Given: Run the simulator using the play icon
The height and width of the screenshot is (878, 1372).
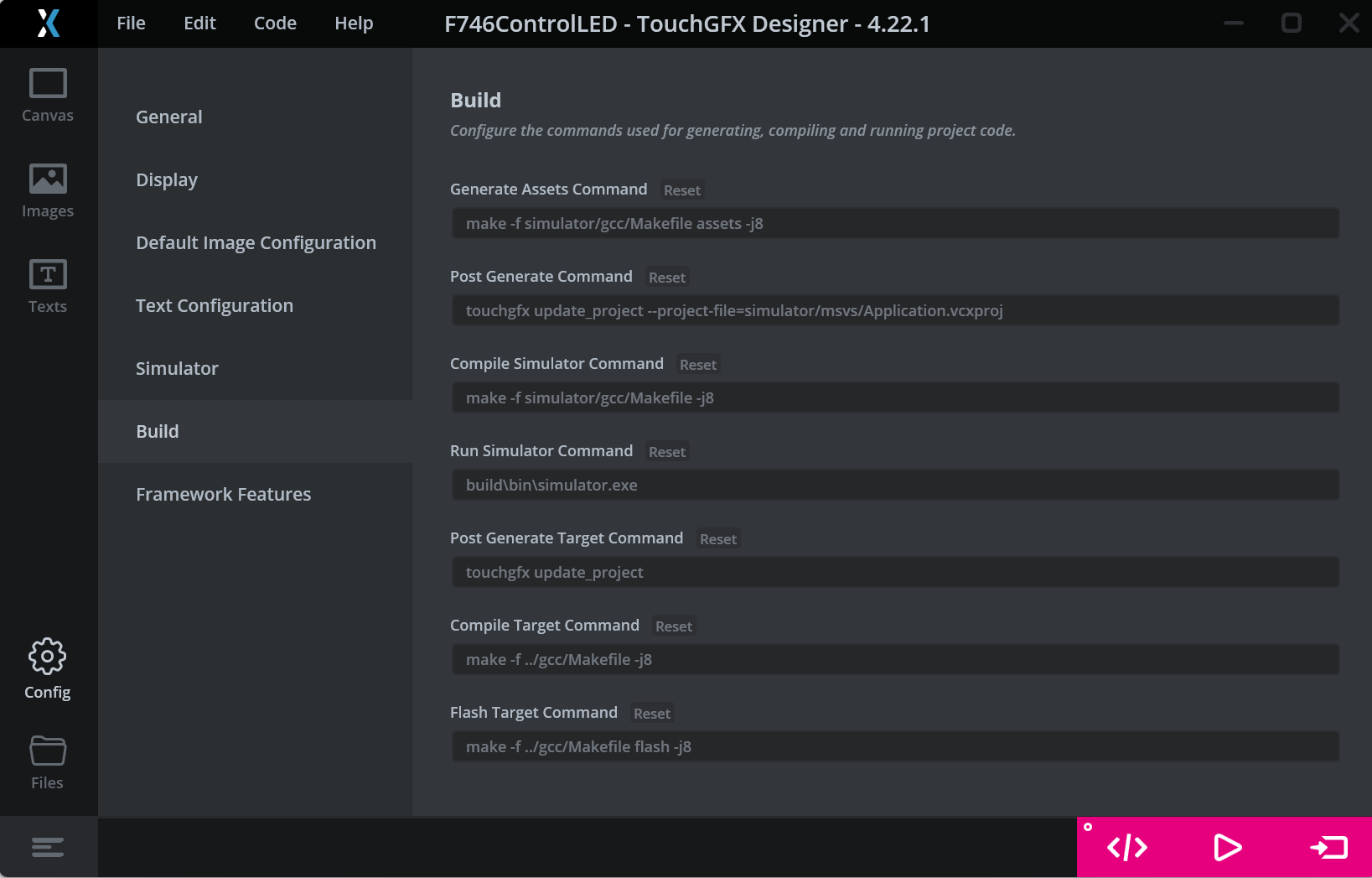Looking at the screenshot, I should pos(1227,847).
